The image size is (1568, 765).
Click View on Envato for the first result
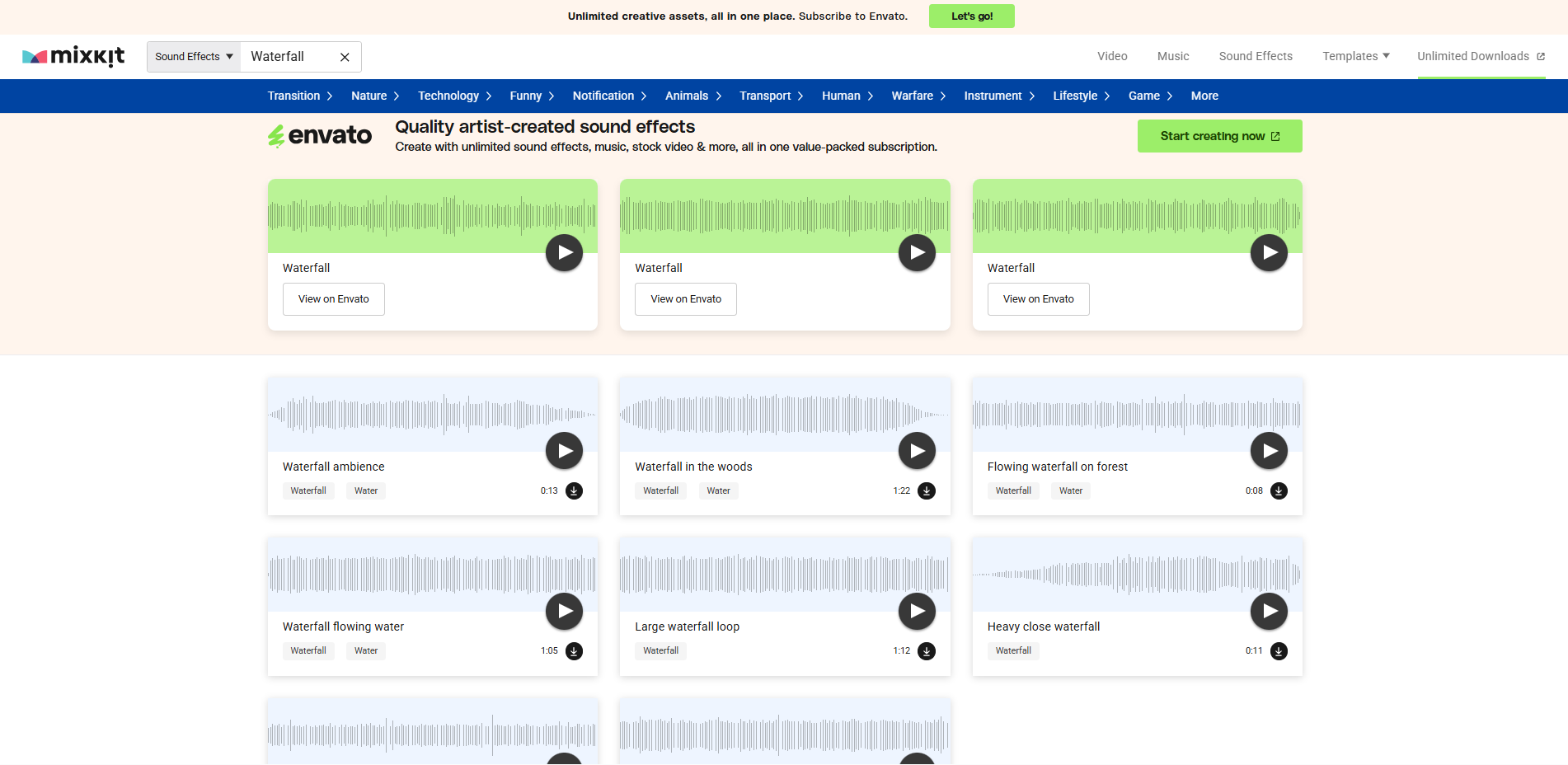[333, 298]
